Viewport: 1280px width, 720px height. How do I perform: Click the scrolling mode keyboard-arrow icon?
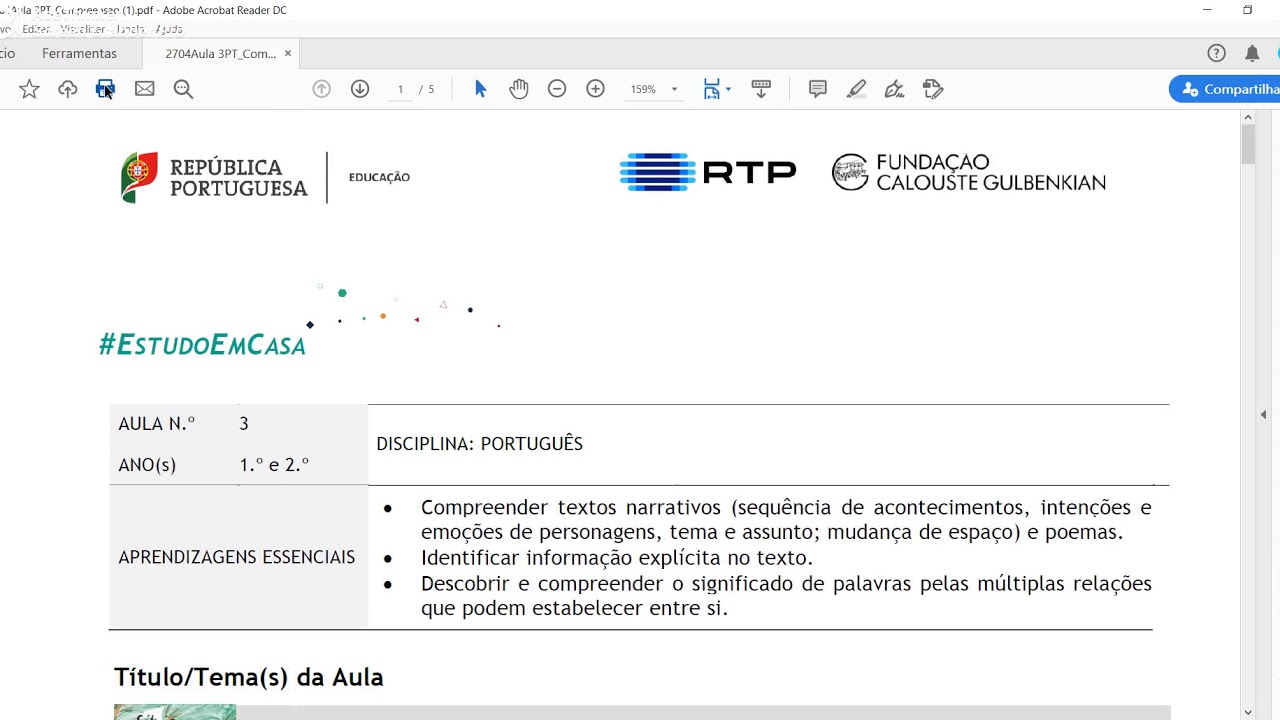pos(760,89)
